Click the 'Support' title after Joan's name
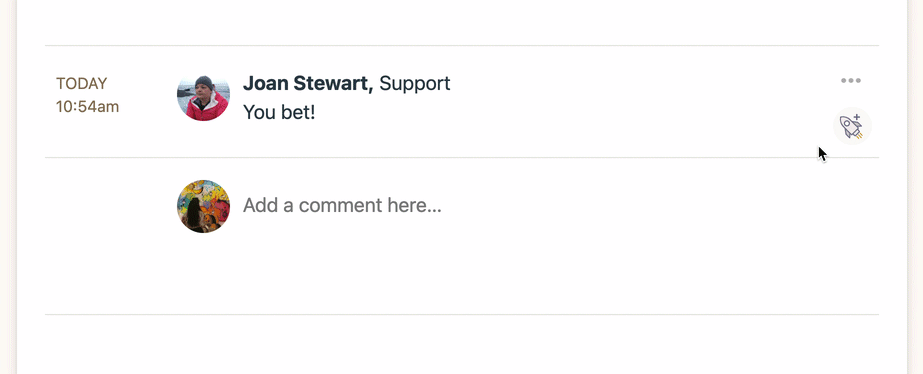The image size is (923, 374). pyautogui.click(x=414, y=84)
